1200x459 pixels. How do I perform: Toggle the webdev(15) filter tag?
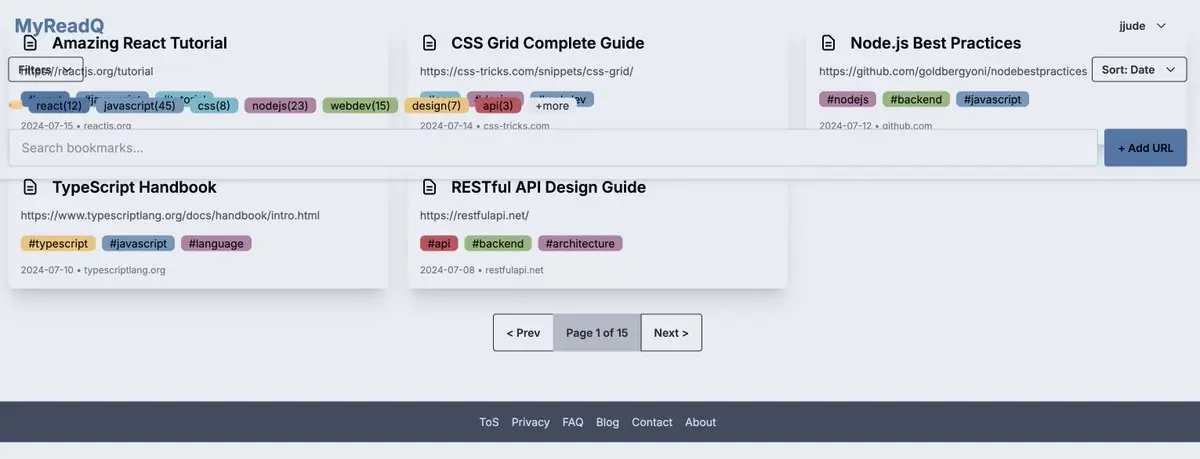[x=360, y=106]
